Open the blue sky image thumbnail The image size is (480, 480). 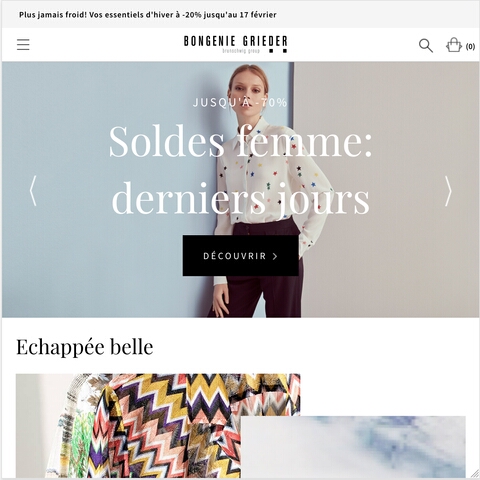(x=353, y=447)
